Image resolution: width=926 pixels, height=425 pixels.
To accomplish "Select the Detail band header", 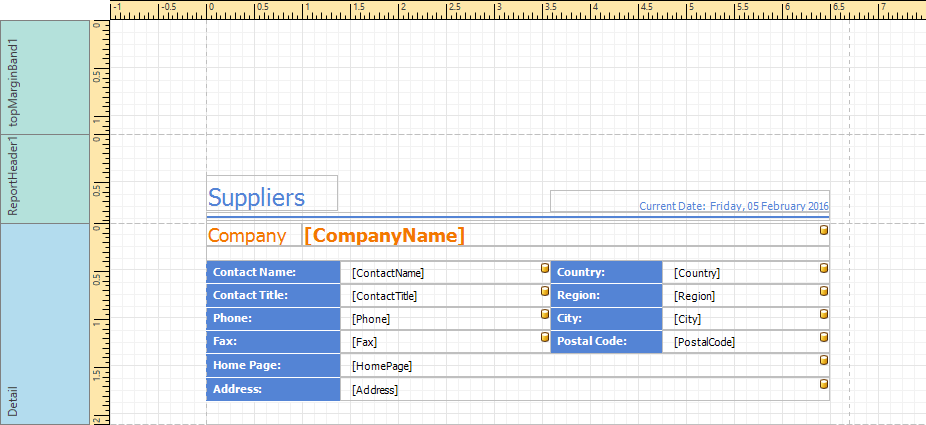I will click(x=44, y=323).
